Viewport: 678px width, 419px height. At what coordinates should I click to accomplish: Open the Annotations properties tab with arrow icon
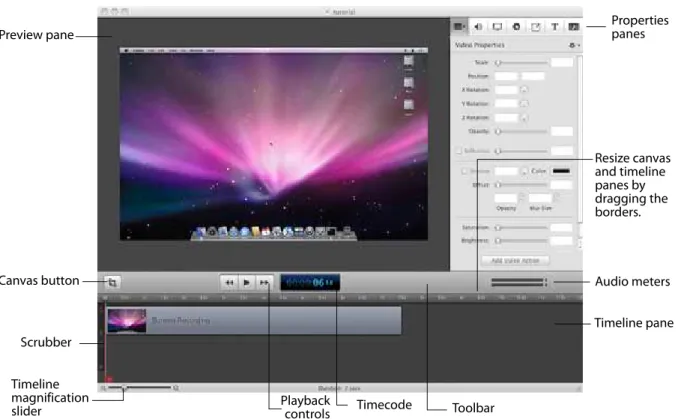pyautogui.click(x=535, y=27)
